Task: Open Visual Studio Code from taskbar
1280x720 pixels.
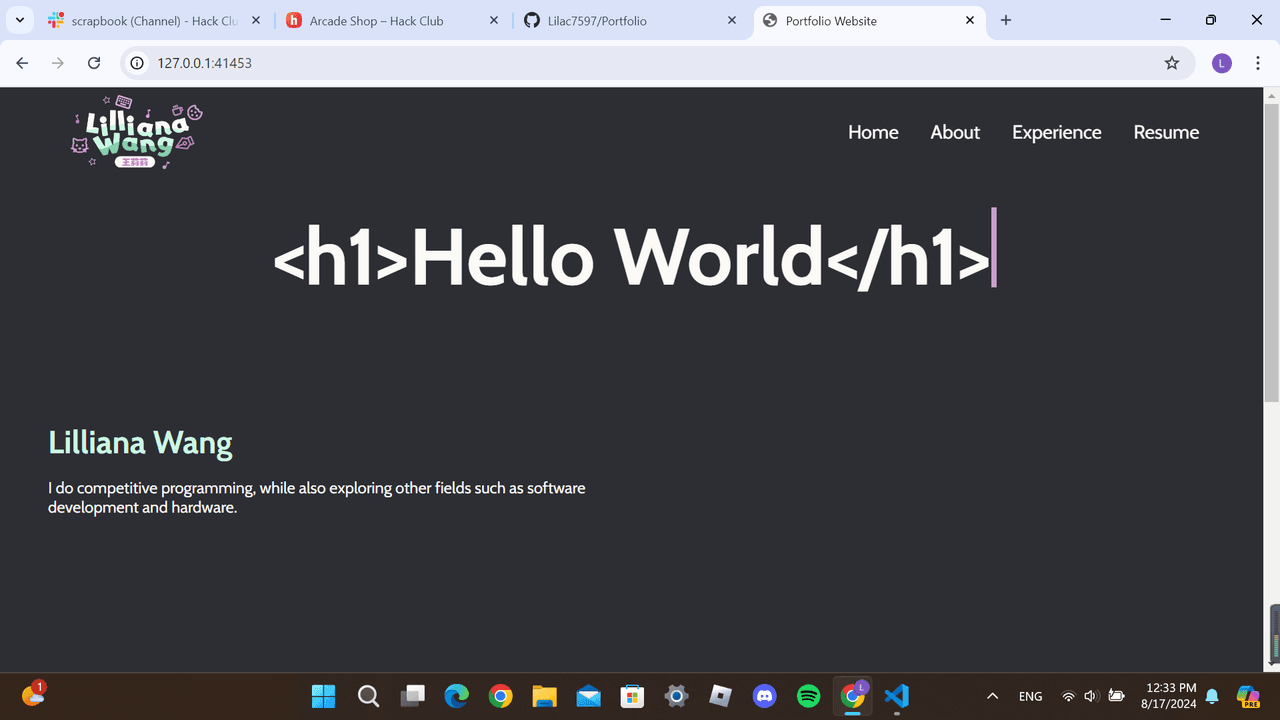Action: tap(897, 696)
